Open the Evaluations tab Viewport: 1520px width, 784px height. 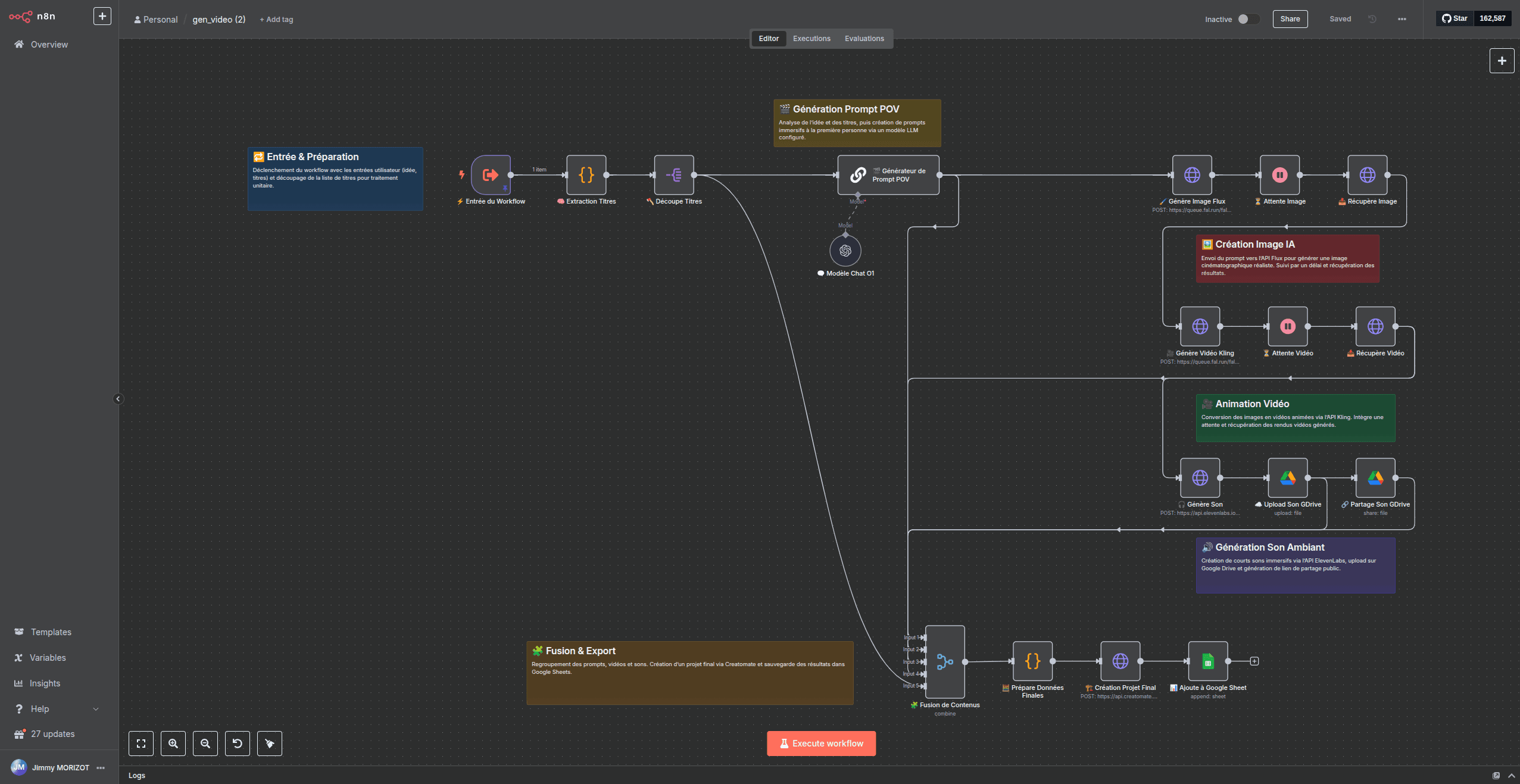click(x=864, y=38)
